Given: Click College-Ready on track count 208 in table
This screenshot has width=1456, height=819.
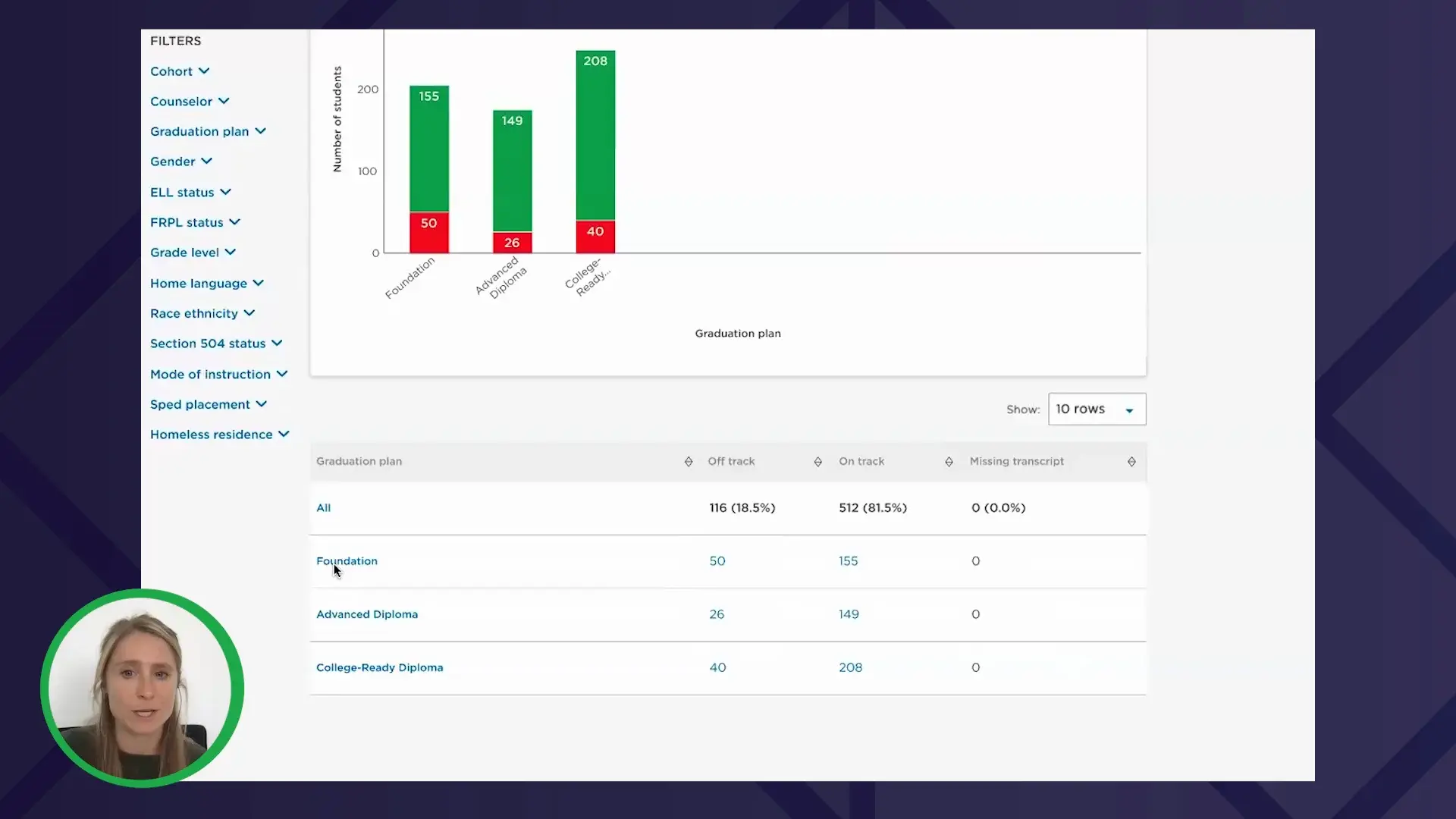Looking at the screenshot, I should 850,667.
